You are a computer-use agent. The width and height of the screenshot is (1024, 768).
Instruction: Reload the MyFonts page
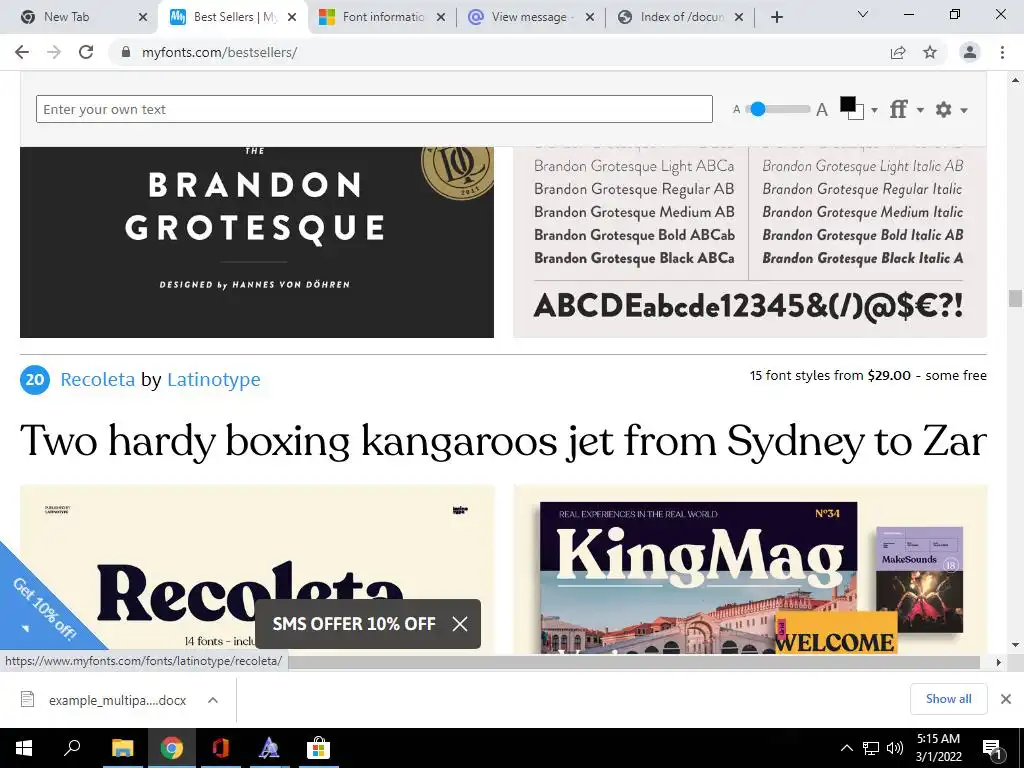[x=86, y=52]
